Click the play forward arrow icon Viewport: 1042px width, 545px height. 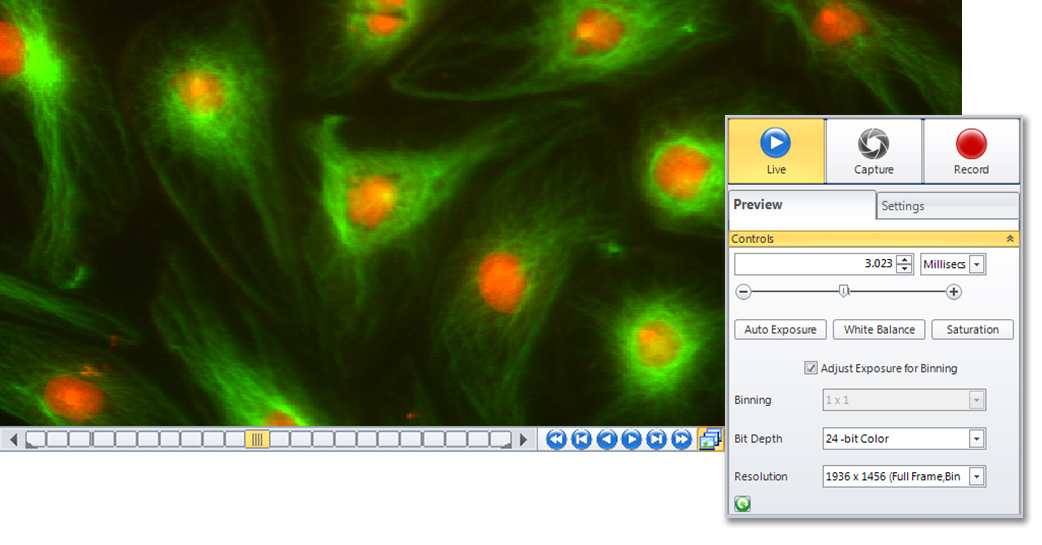tap(631, 440)
